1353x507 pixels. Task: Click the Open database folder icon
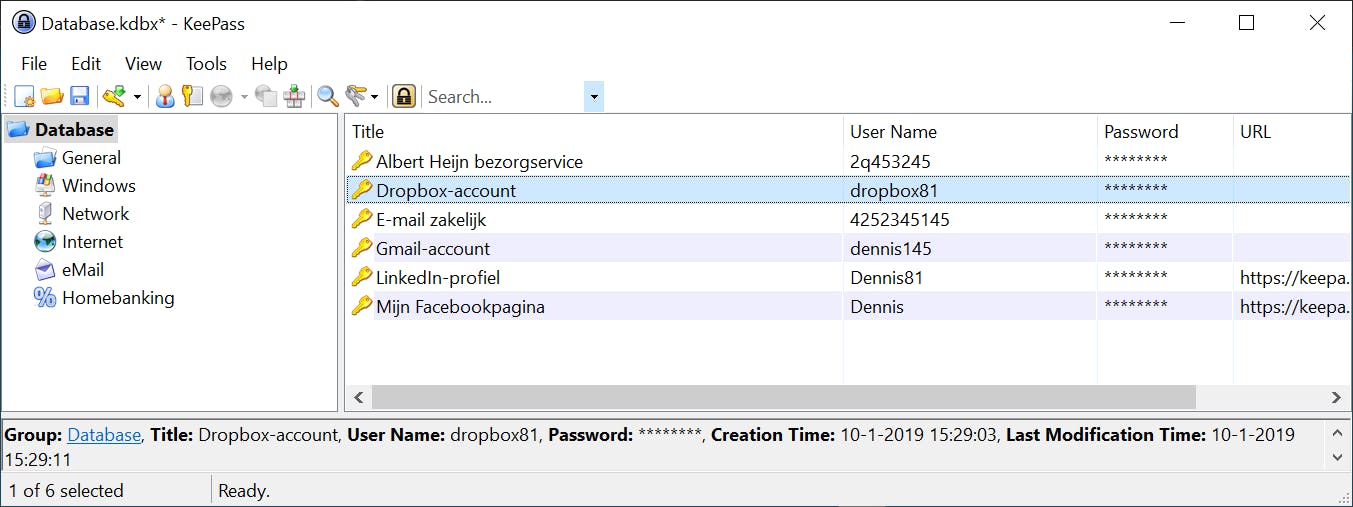[52, 96]
